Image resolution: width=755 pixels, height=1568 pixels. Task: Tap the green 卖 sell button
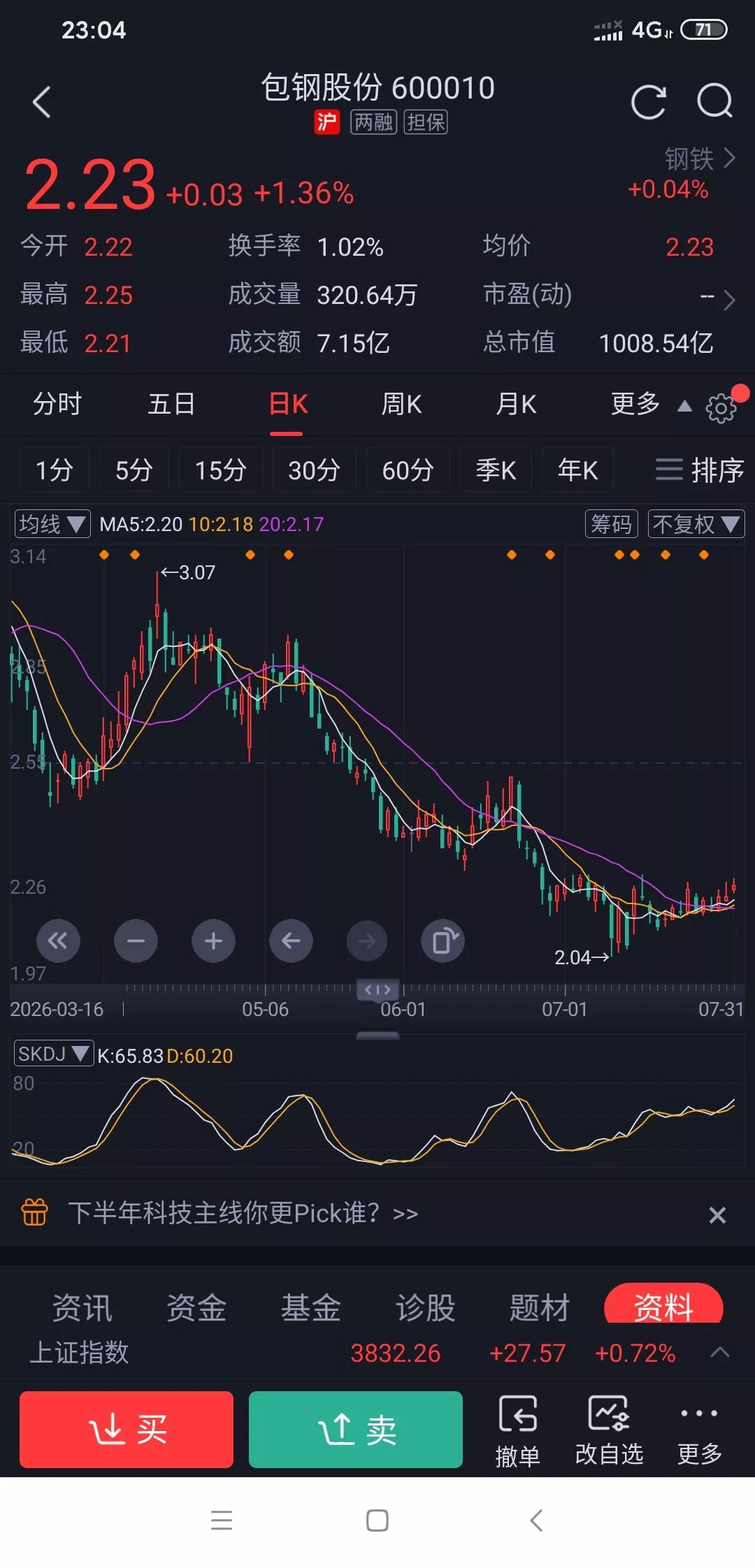[356, 1429]
